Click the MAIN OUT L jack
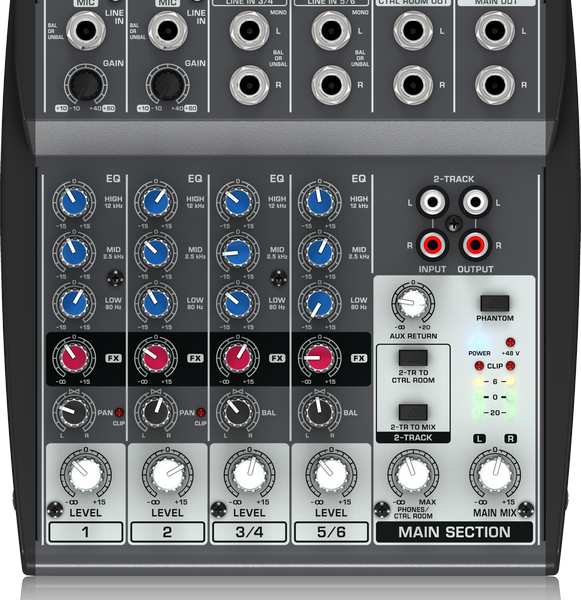Viewport: 581px width, 600px height. pyautogui.click(x=495, y=31)
